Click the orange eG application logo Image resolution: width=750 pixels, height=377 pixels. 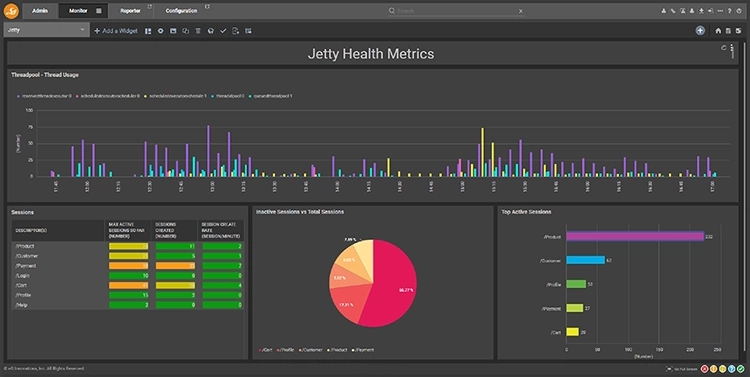[x=11, y=11]
